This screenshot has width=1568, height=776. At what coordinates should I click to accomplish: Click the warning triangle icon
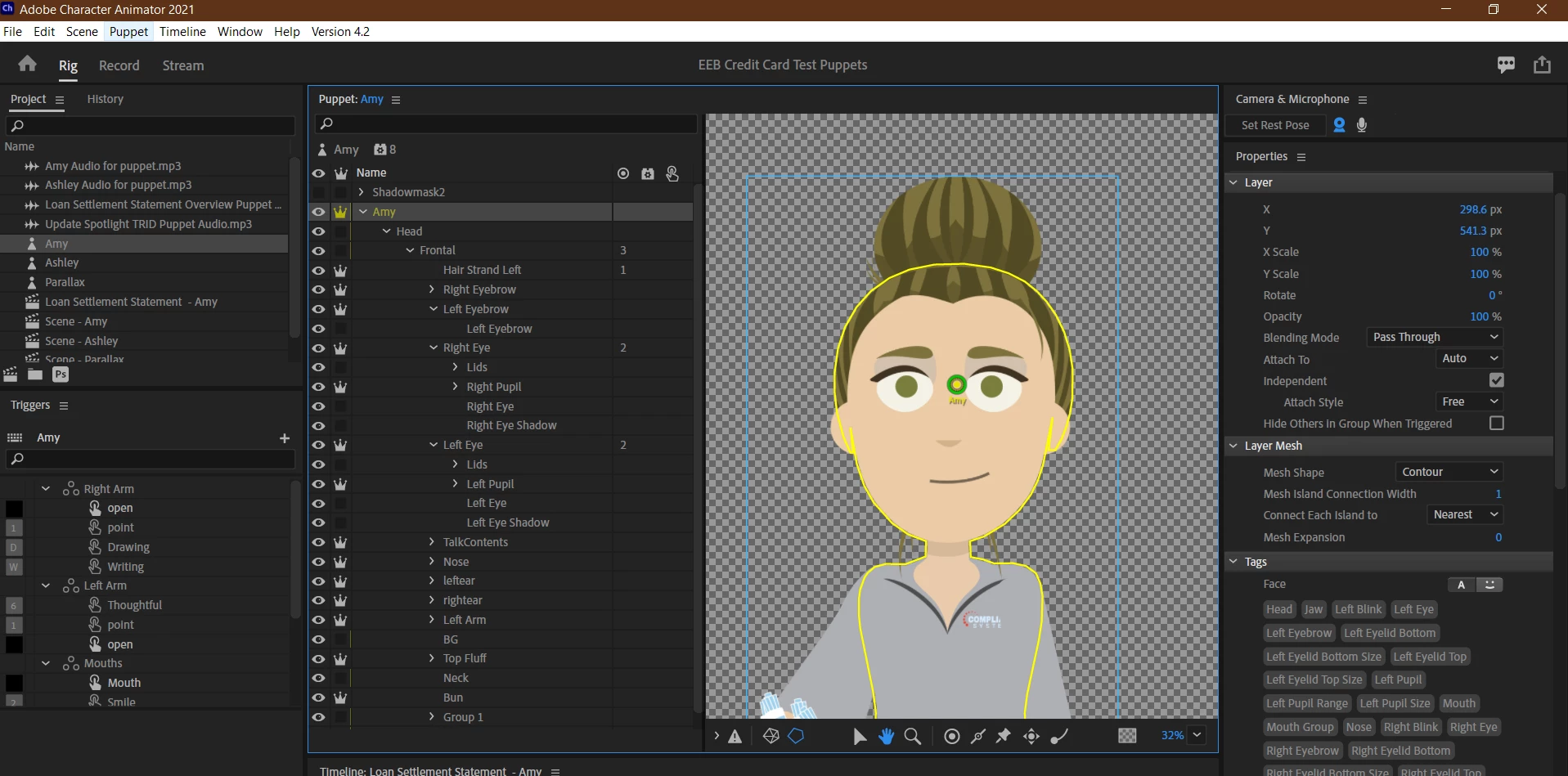735,736
